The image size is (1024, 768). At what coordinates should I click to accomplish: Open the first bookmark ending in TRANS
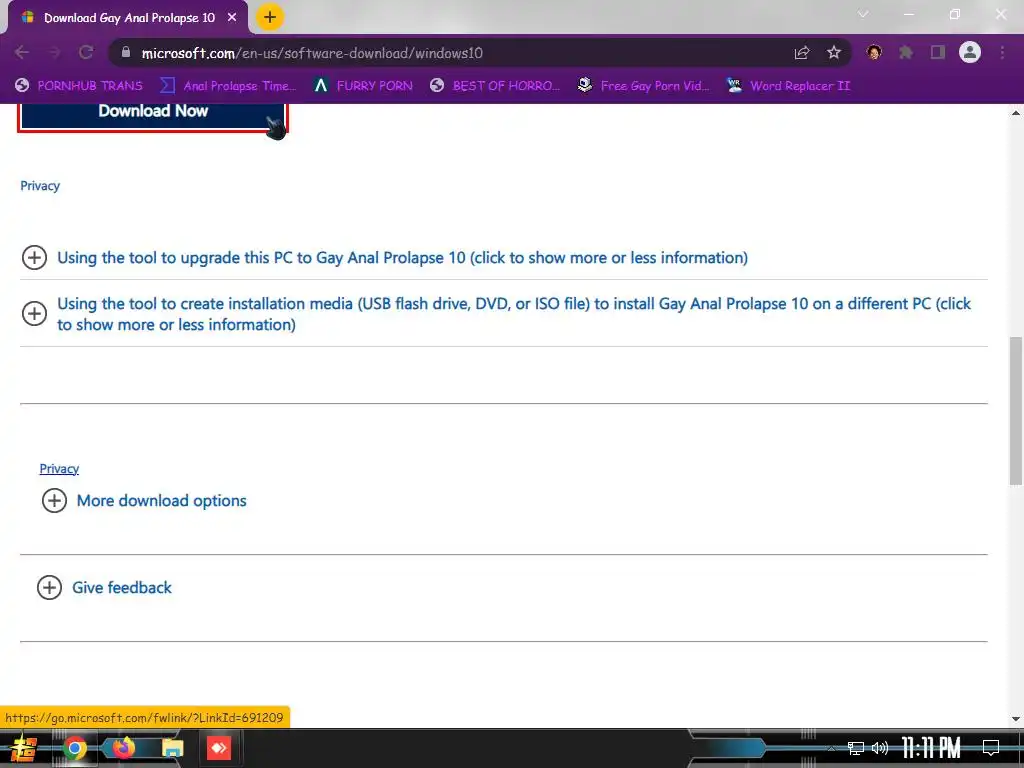click(78, 86)
